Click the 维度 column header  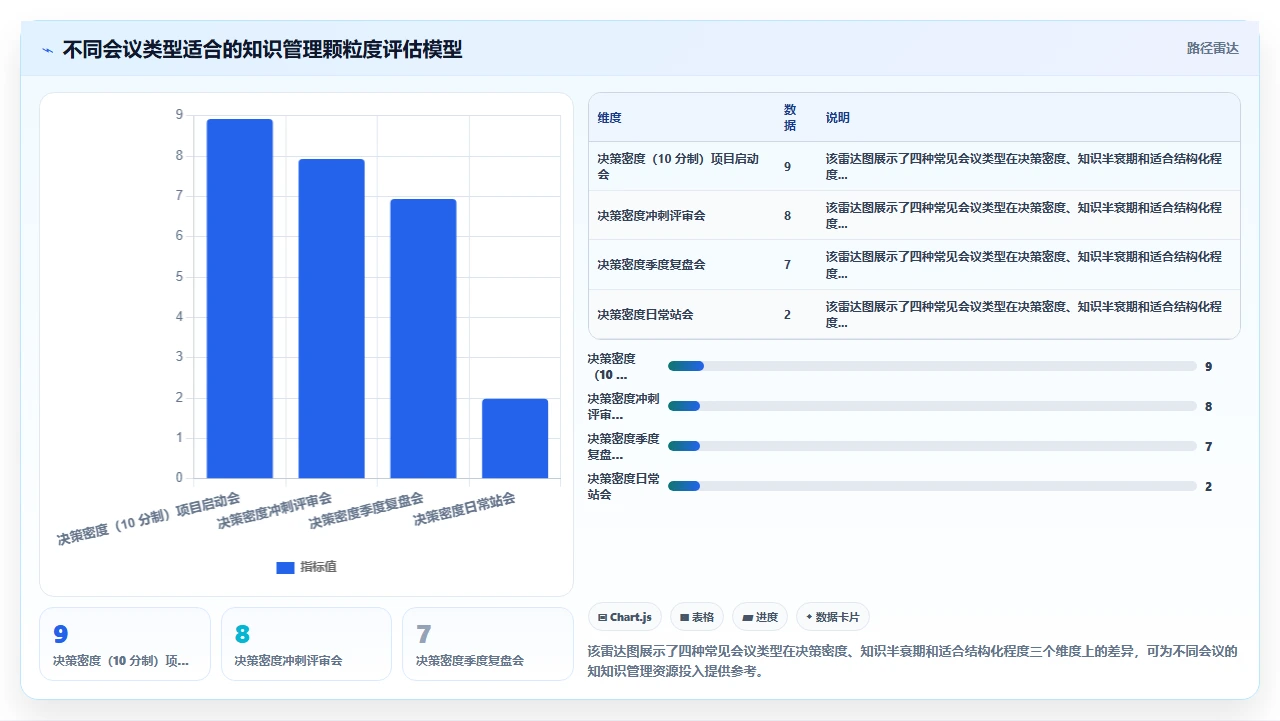(x=609, y=118)
